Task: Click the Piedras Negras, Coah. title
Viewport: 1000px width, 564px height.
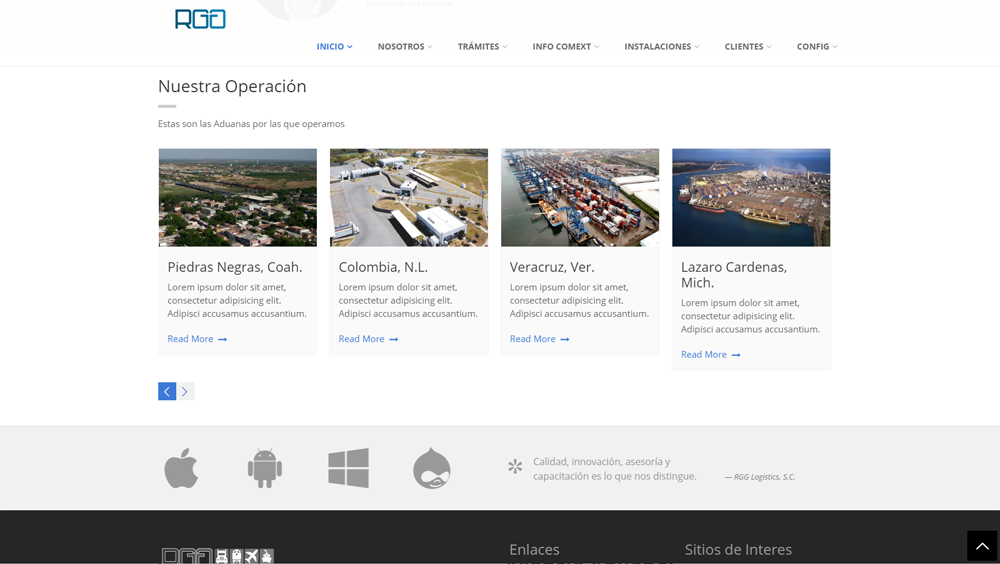Action: 235,267
